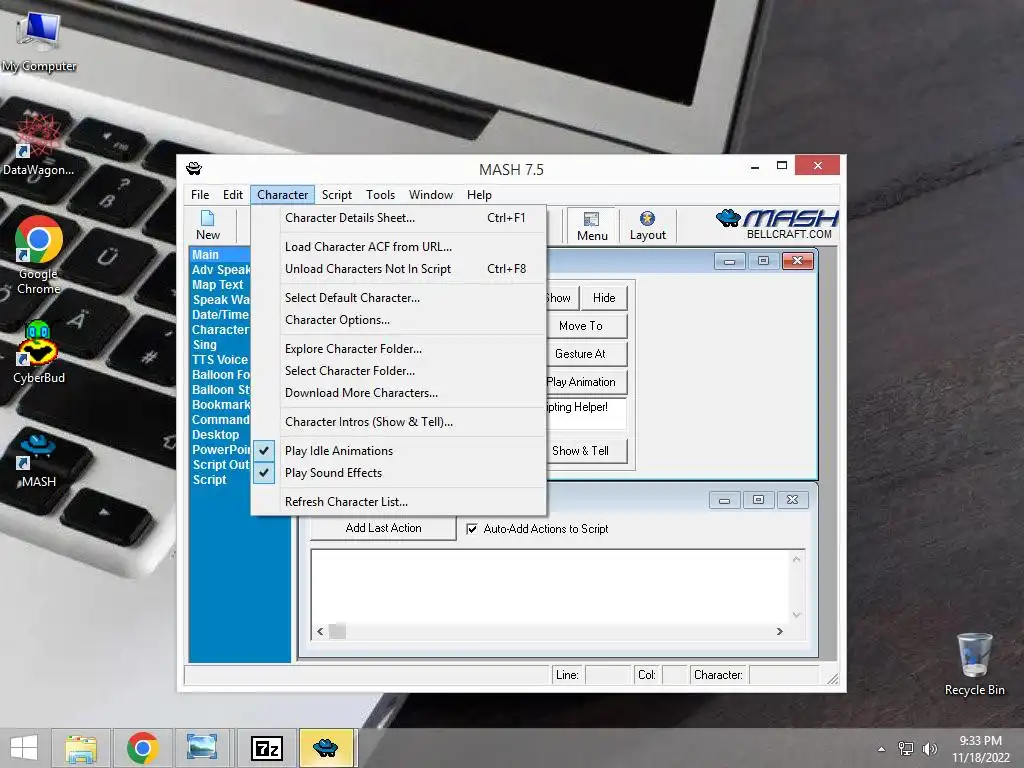Screen dimensions: 1024x768
Task: Choose Load Character ACF from URL
Action: point(398,247)
